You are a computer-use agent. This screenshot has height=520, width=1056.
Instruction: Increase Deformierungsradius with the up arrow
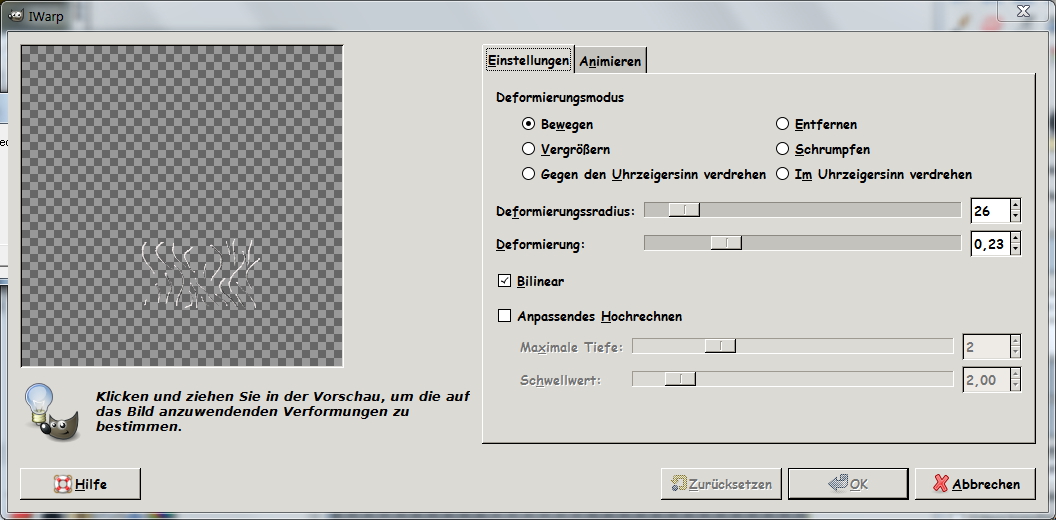coord(1016,205)
